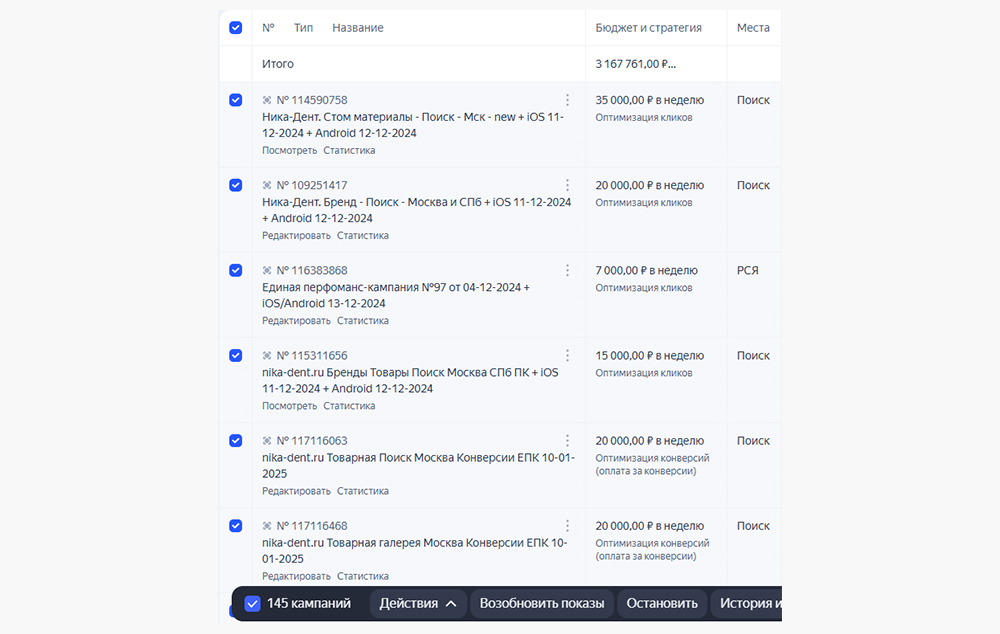Image resolution: width=1000 pixels, height=634 pixels.
Task: Open Редактировать link for campaign 117116063
Action: tap(296, 491)
